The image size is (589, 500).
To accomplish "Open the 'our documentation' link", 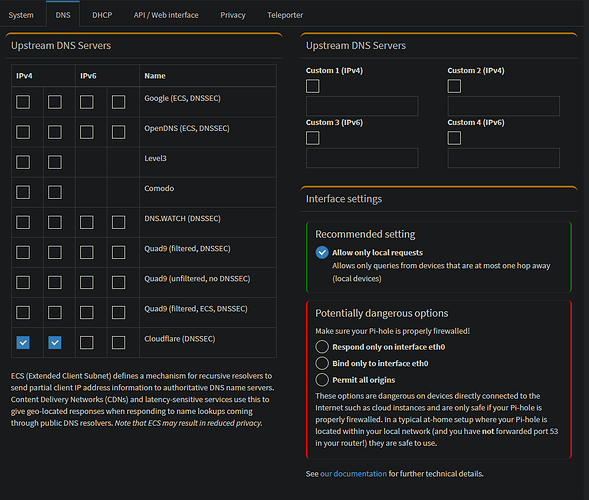I will pos(353,474).
